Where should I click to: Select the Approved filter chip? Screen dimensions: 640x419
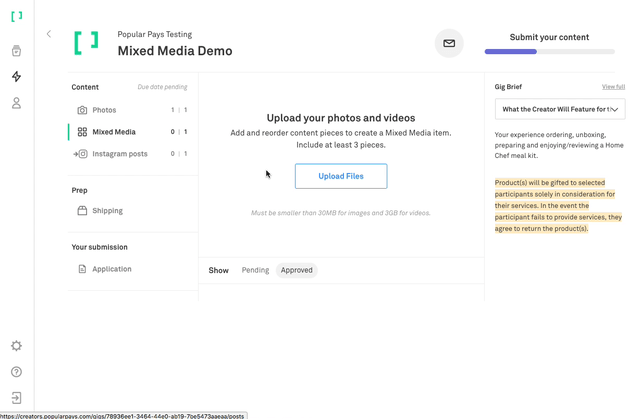pos(296,270)
